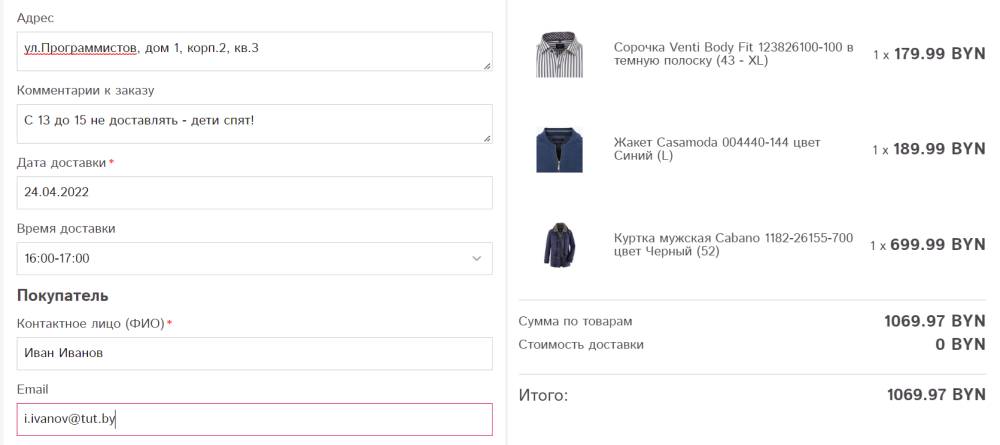Click the Стоимость доставки 0 BYN value
The width and height of the screenshot is (1000, 445).
pyautogui.click(x=960, y=345)
